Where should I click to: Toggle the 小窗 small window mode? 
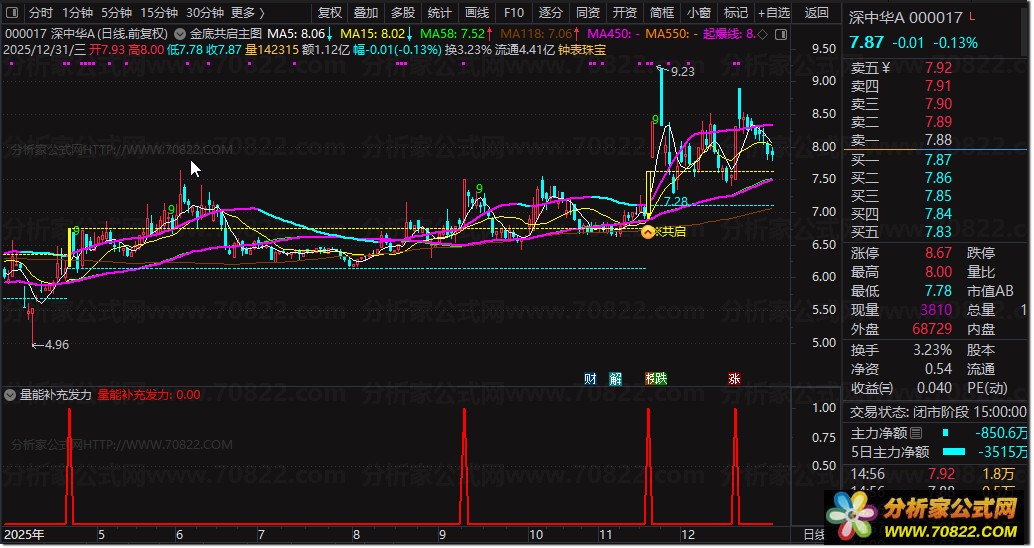point(698,13)
